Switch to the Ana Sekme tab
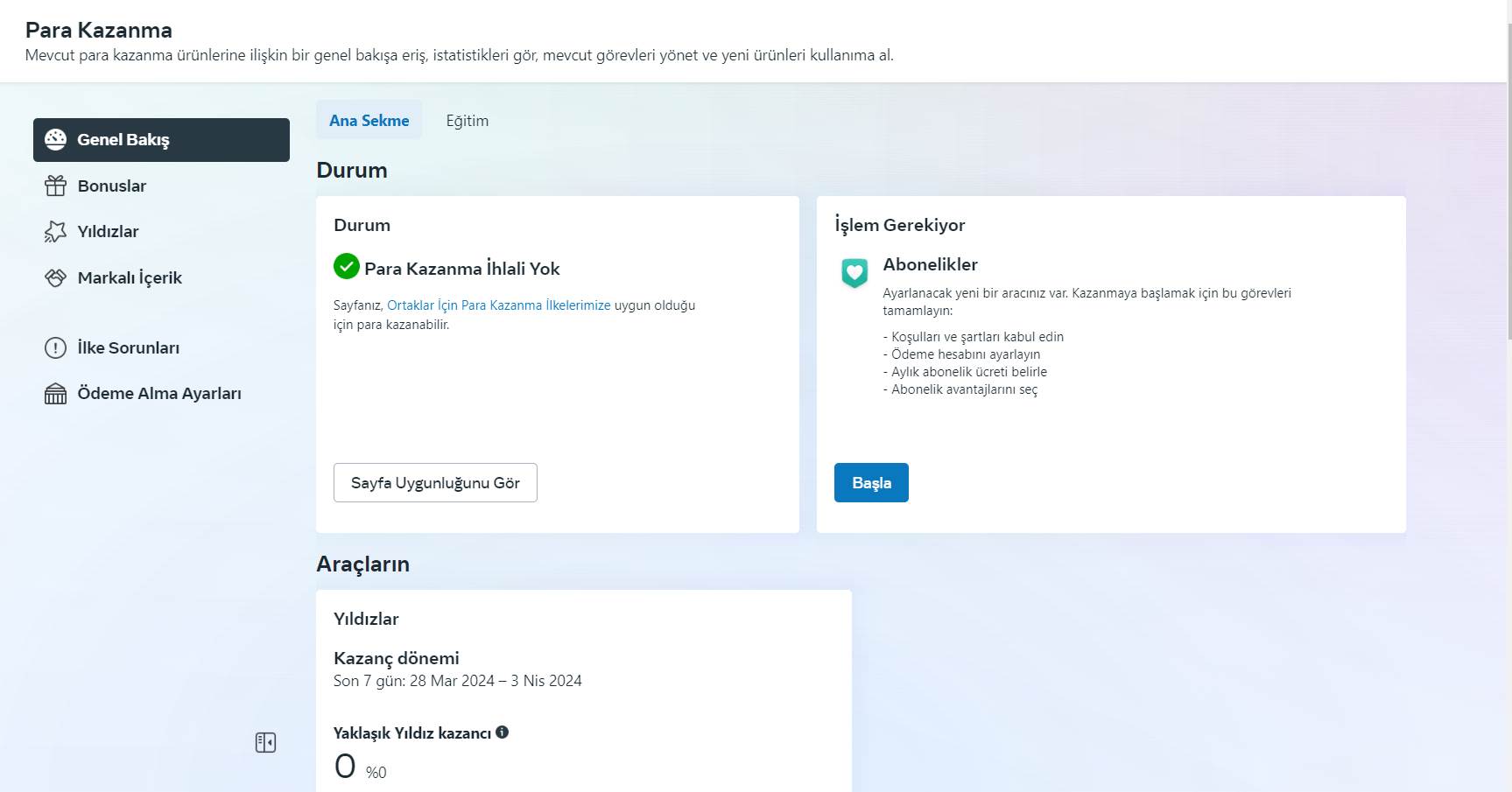This screenshot has height=792, width=1512. (x=369, y=120)
